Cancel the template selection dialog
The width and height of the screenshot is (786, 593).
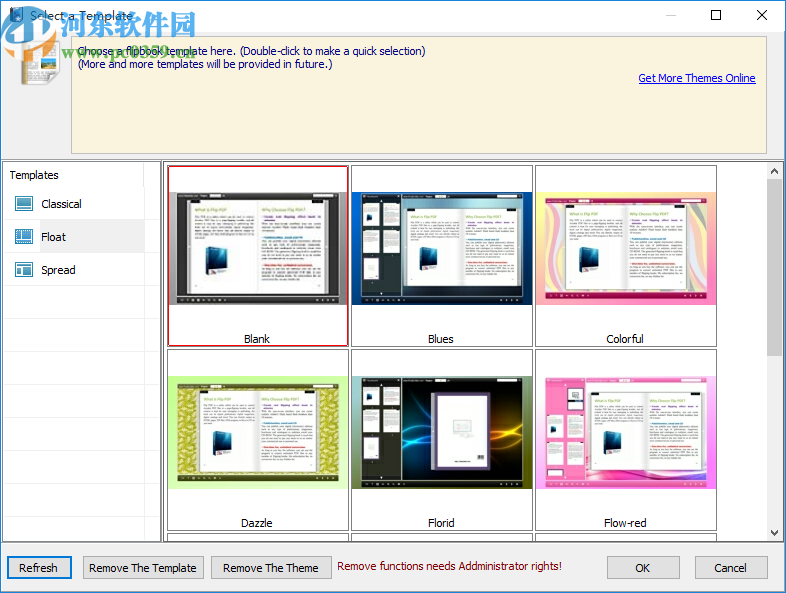point(731,567)
